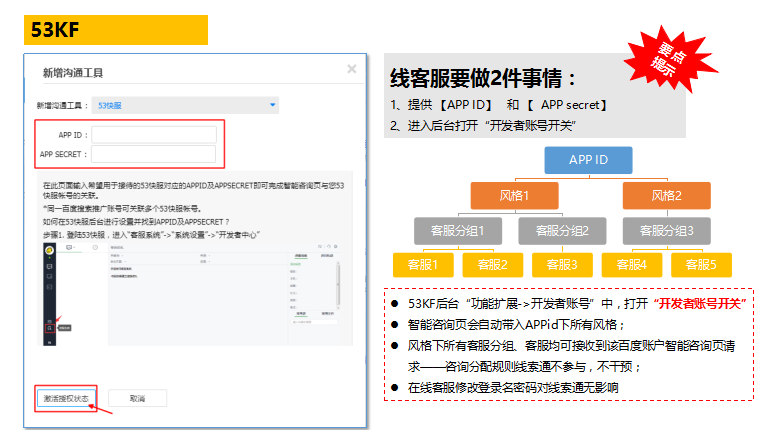Select the yellow 客服5 box
This screenshot has width=778, height=430.
pyautogui.click(x=701, y=265)
